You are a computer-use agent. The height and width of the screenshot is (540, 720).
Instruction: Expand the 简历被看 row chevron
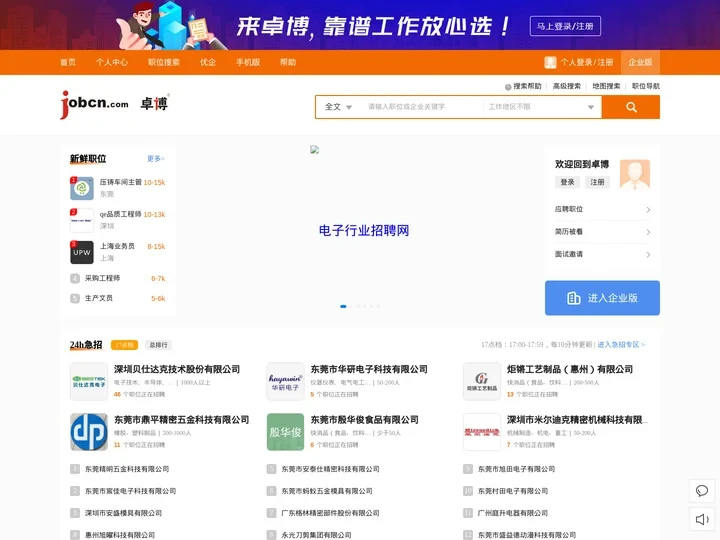pyautogui.click(x=648, y=232)
